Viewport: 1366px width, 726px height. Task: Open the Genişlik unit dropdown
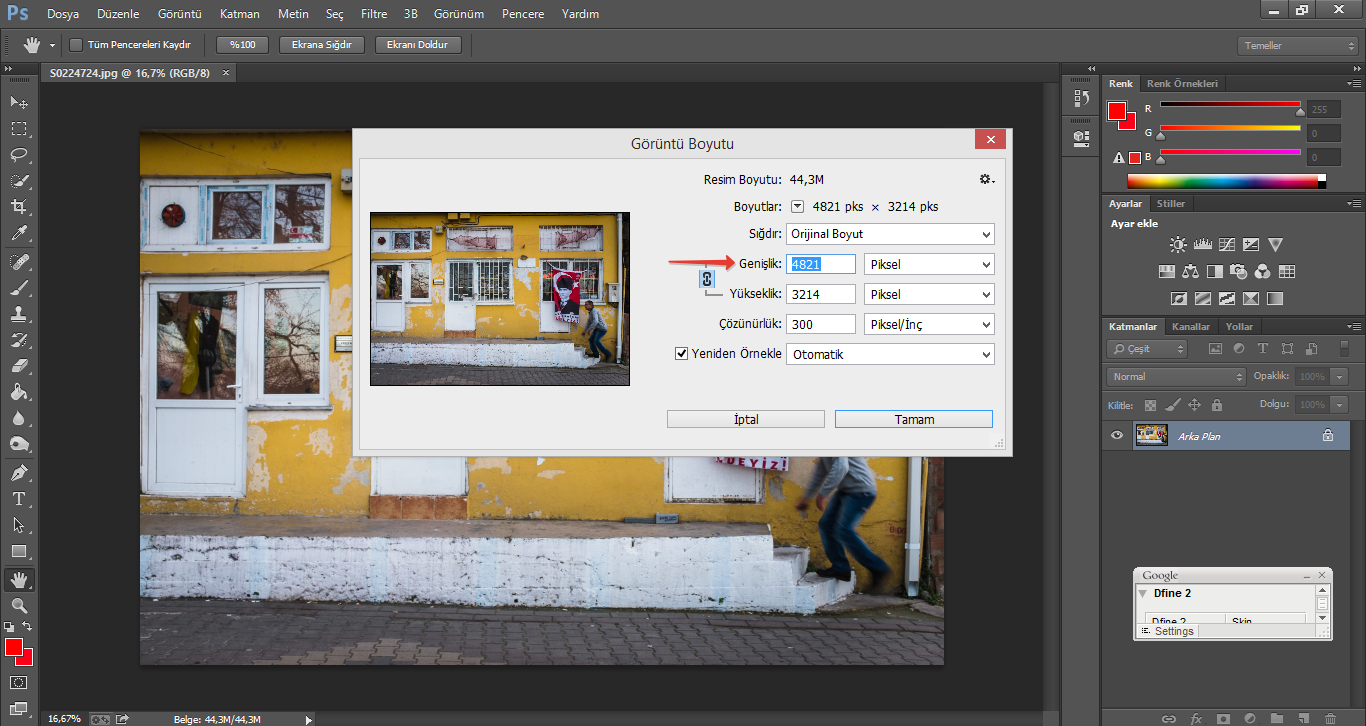(x=929, y=264)
